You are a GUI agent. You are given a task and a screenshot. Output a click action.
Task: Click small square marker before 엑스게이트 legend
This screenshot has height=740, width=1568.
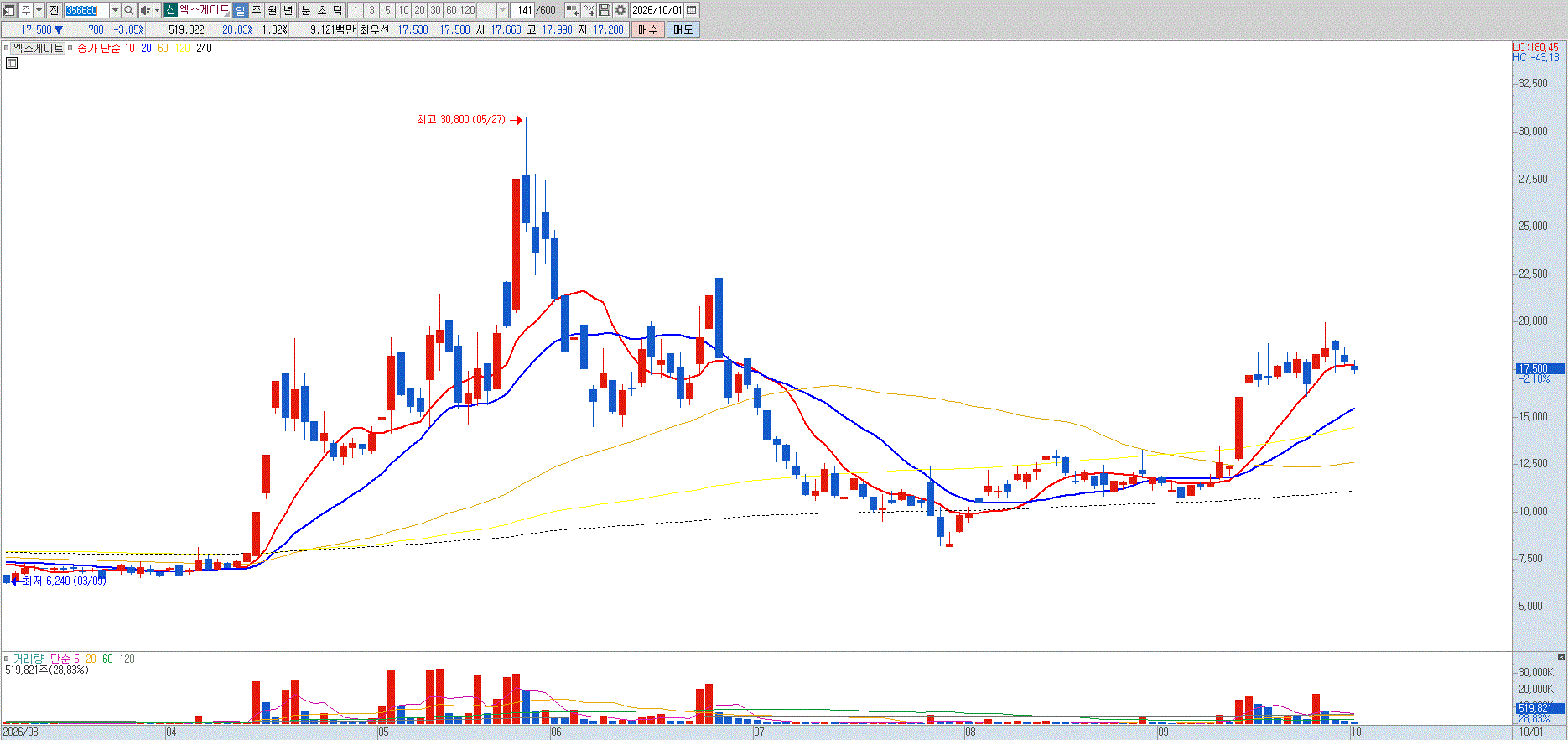[x=7, y=48]
